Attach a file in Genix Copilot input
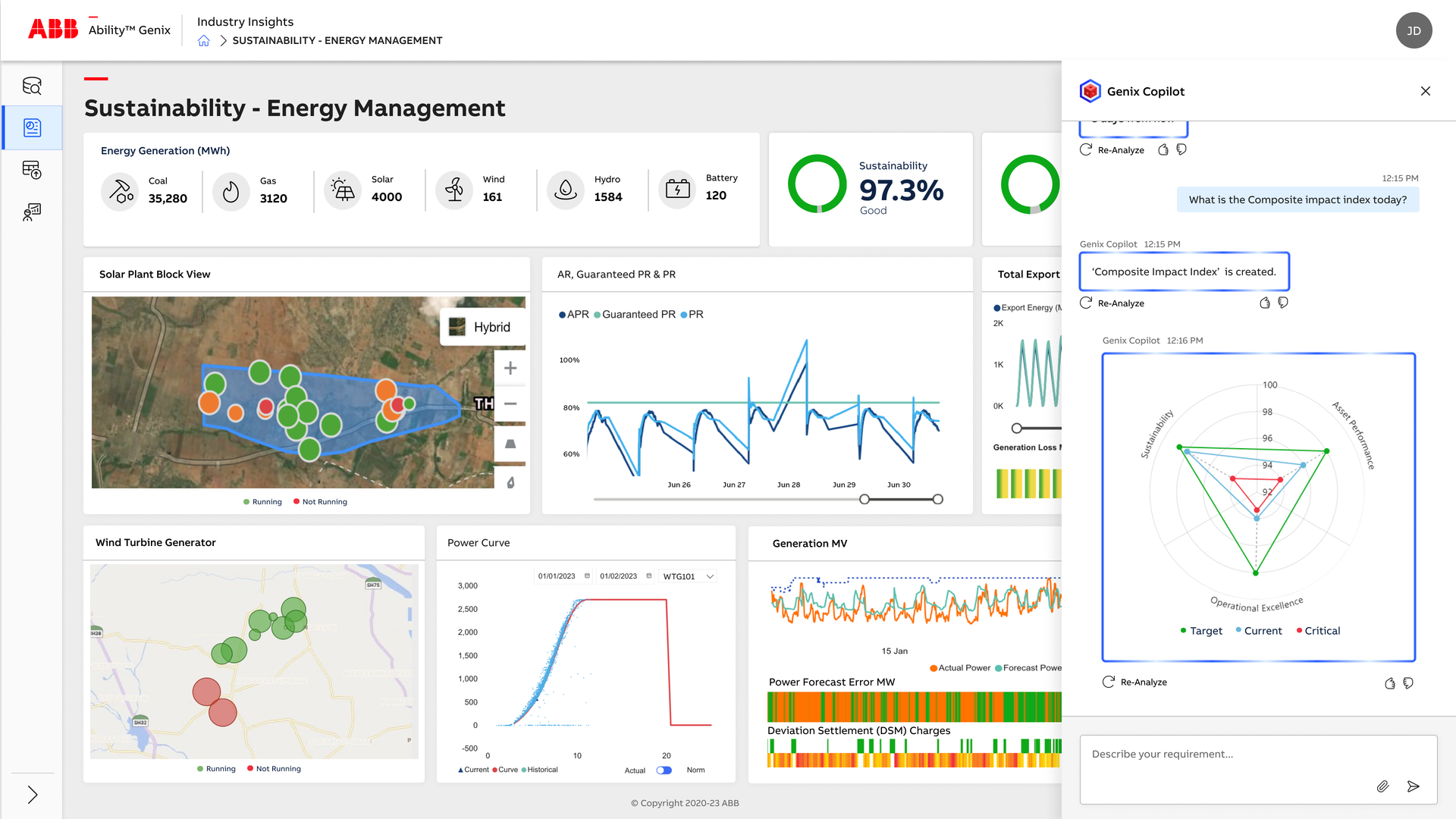Viewport: 1456px width, 819px height. click(x=1383, y=786)
